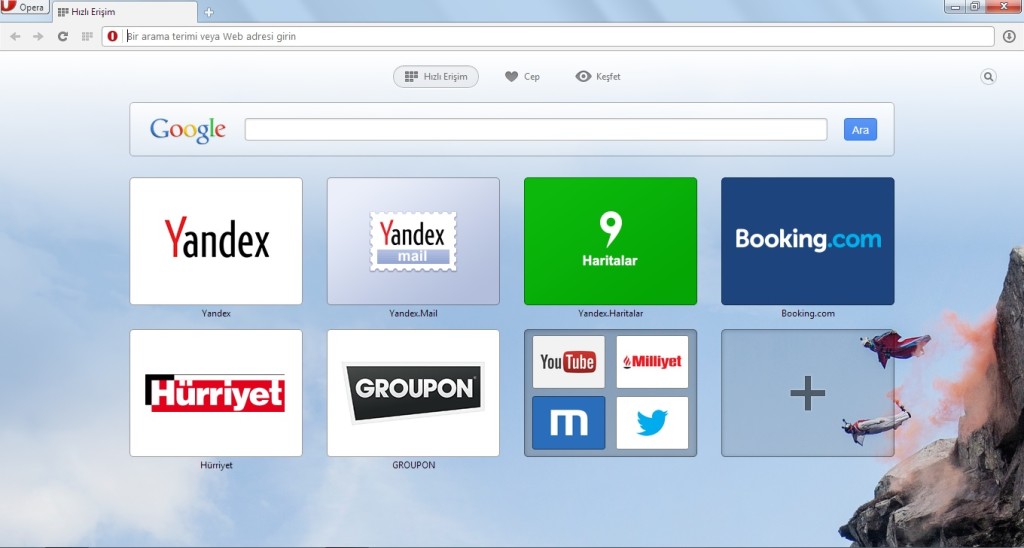Click the Hürriyet label text
The width and height of the screenshot is (1024, 548).
pyautogui.click(x=216, y=465)
